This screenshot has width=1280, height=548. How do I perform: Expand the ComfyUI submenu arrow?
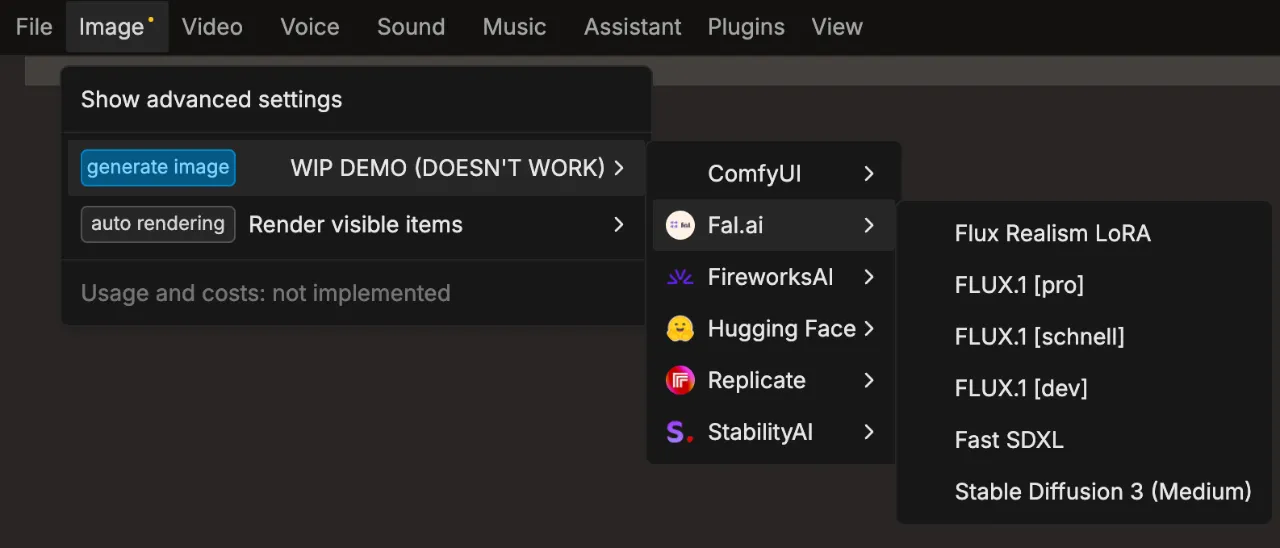tap(869, 174)
